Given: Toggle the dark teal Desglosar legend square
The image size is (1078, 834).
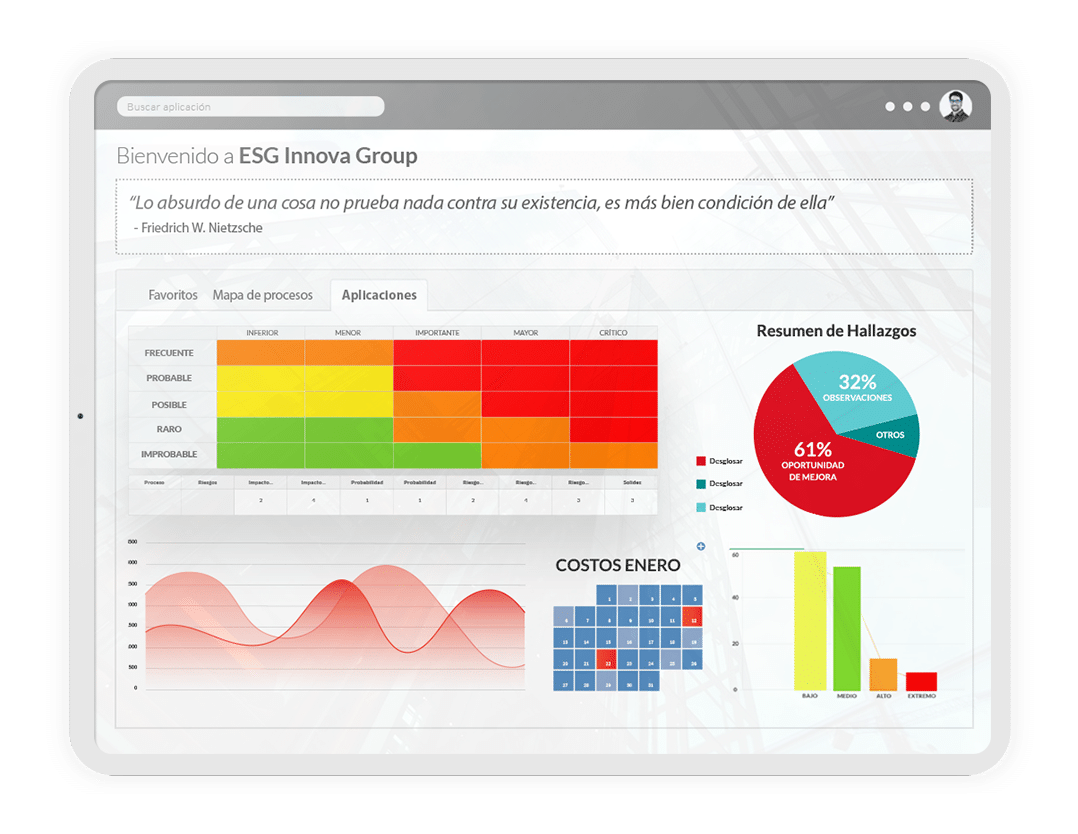Looking at the screenshot, I should (x=701, y=483).
